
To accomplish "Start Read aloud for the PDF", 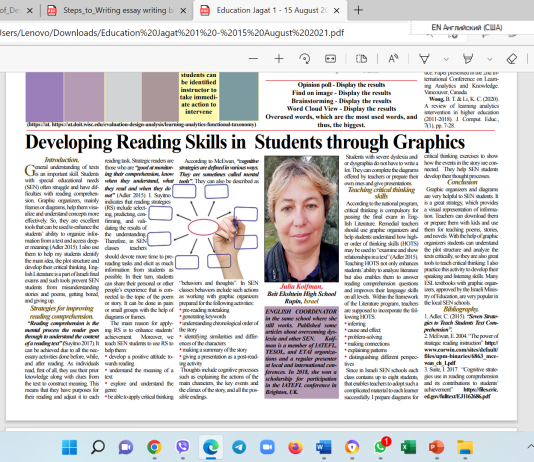I will pos(393,59).
